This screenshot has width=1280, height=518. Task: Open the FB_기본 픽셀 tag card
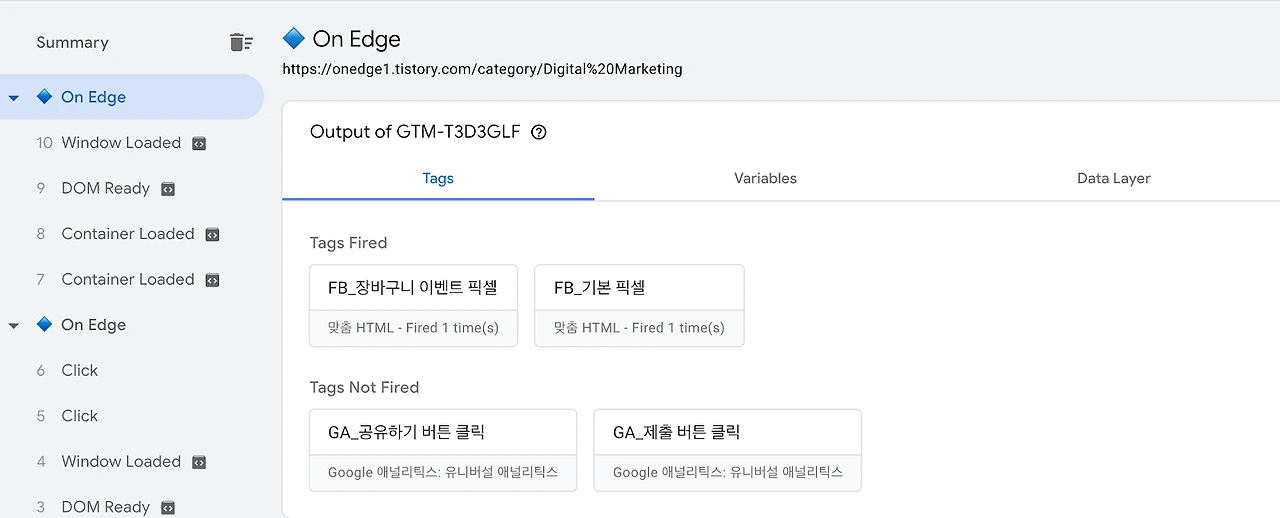639,305
